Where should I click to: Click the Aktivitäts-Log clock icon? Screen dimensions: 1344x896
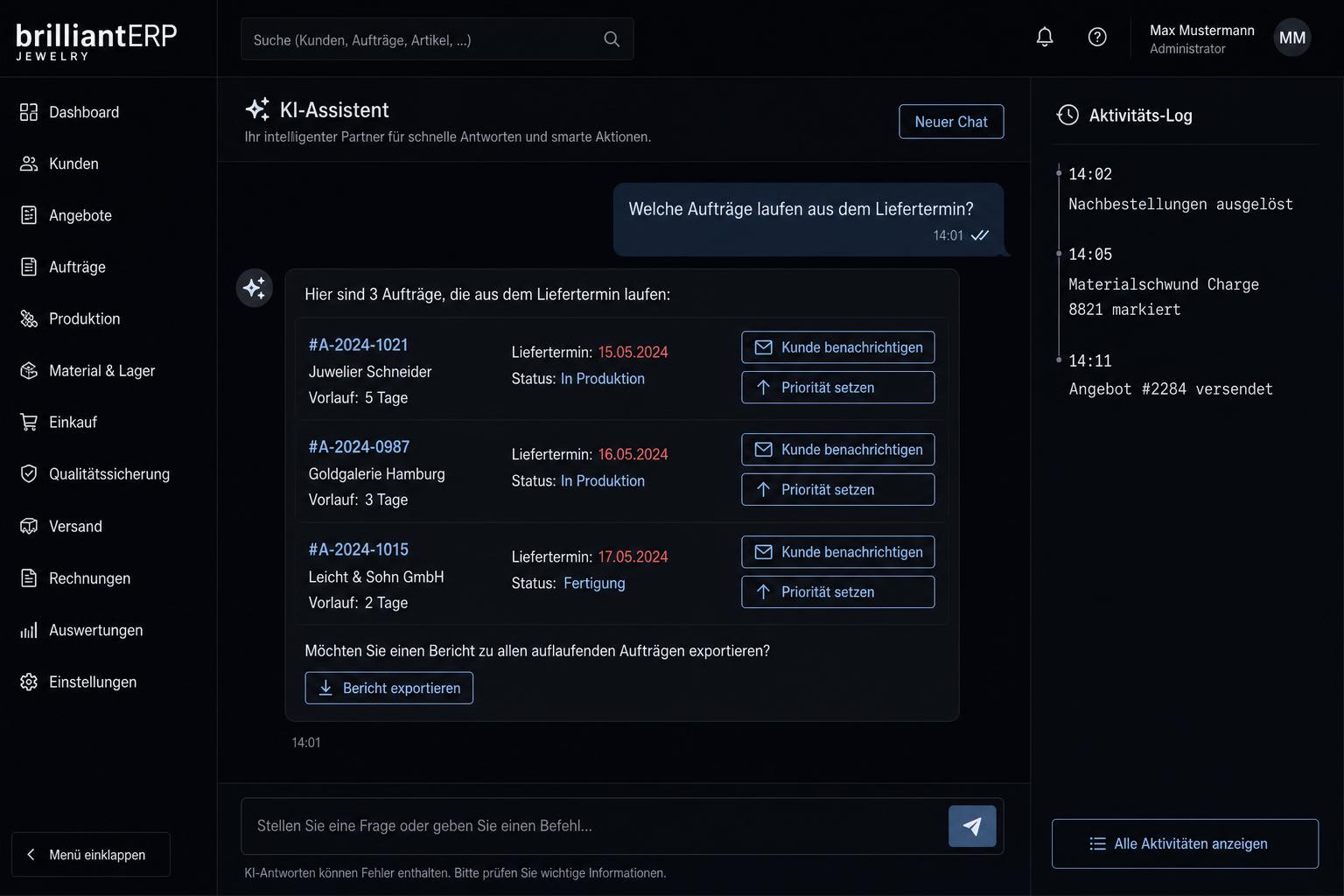click(x=1067, y=115)
